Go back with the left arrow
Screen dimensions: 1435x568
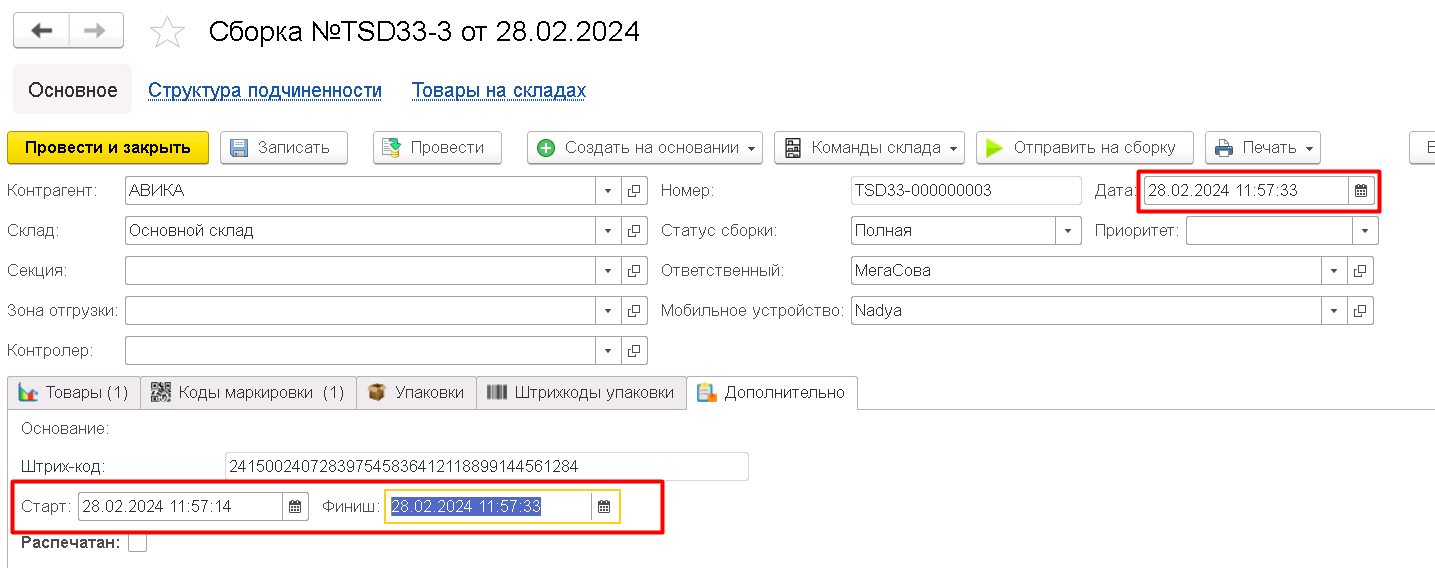tap(42, 31)
